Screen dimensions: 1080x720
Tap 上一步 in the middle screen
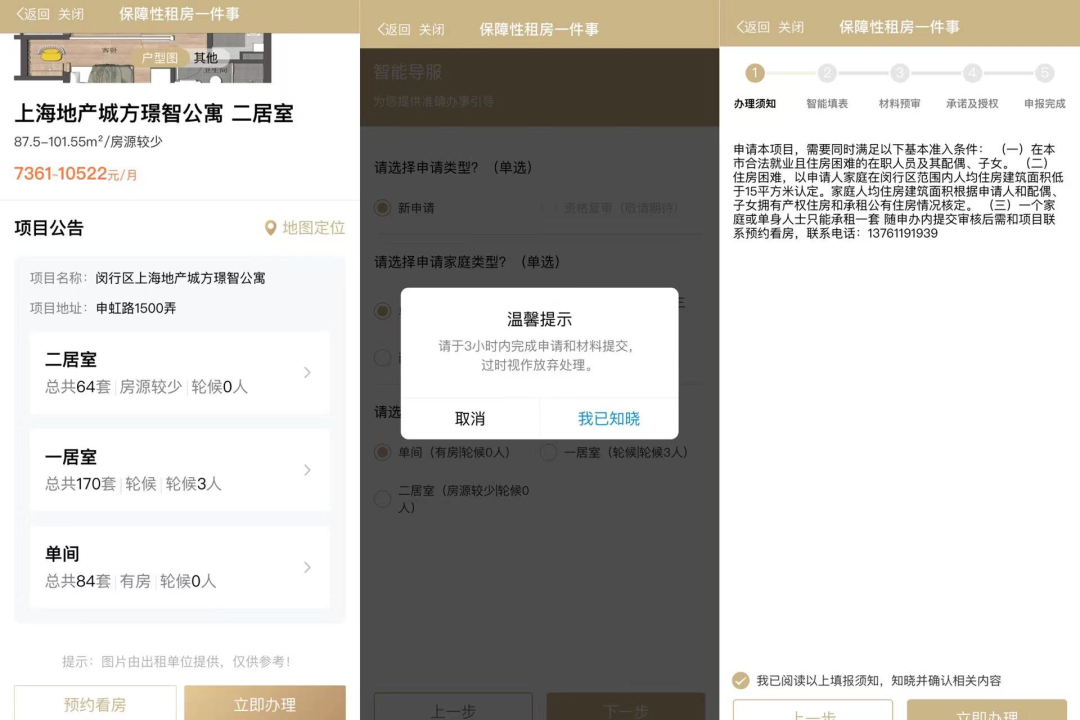pyautogui.click(x=453, y=708)
